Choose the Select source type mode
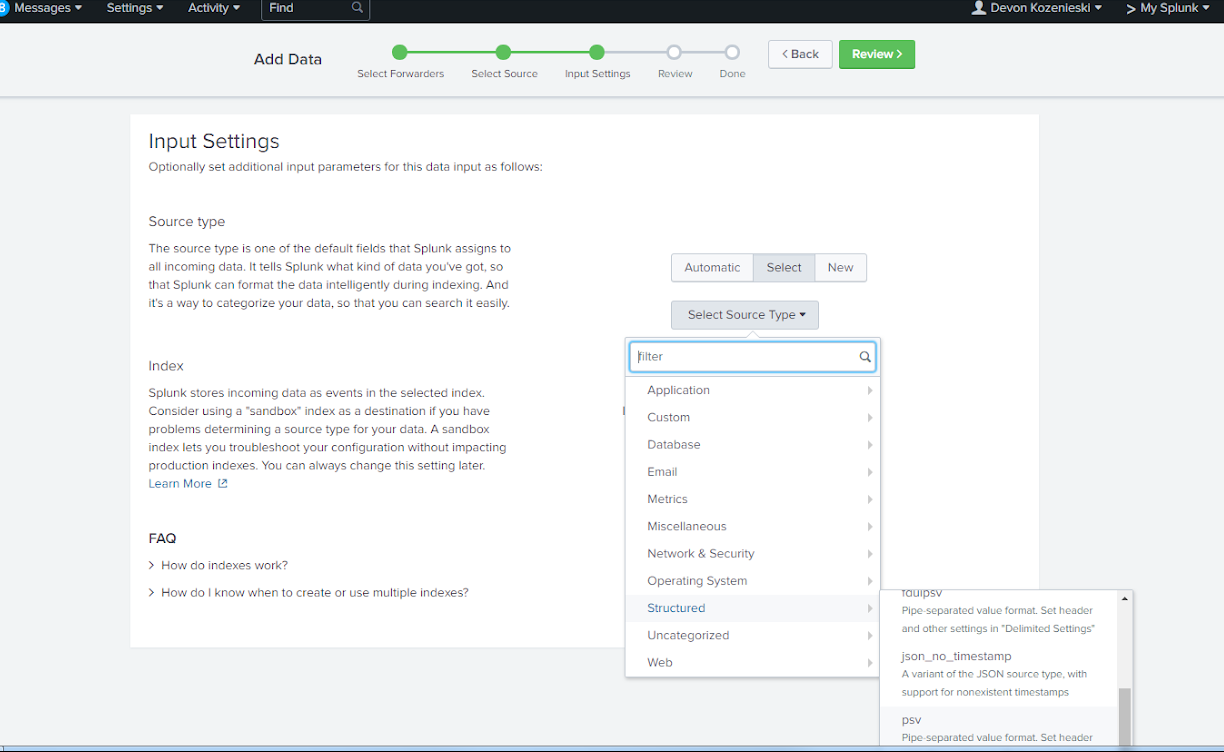This screenshot has height=752, width=1224. 784,268
